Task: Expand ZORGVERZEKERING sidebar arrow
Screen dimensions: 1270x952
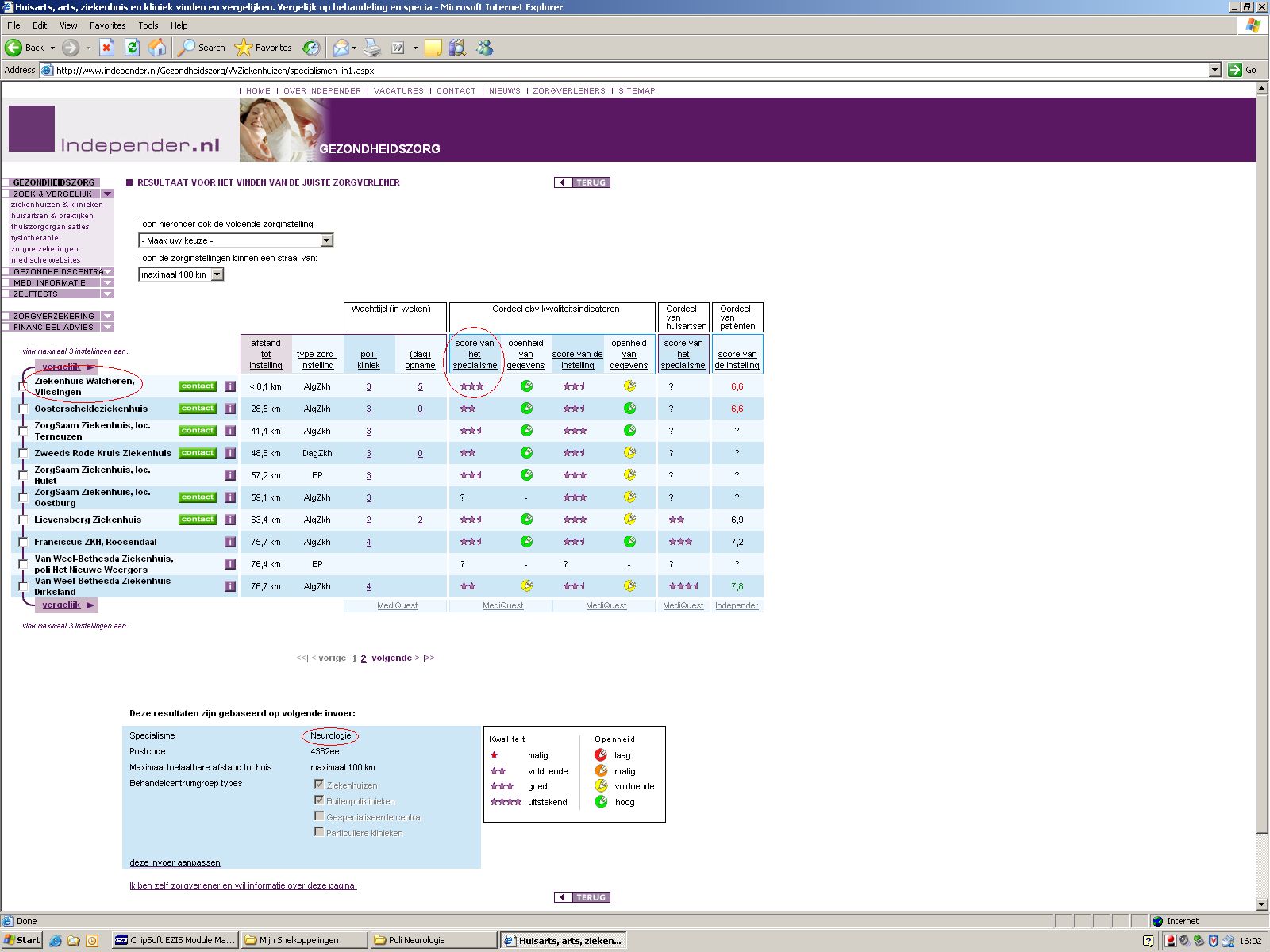Action: point(108,316)
